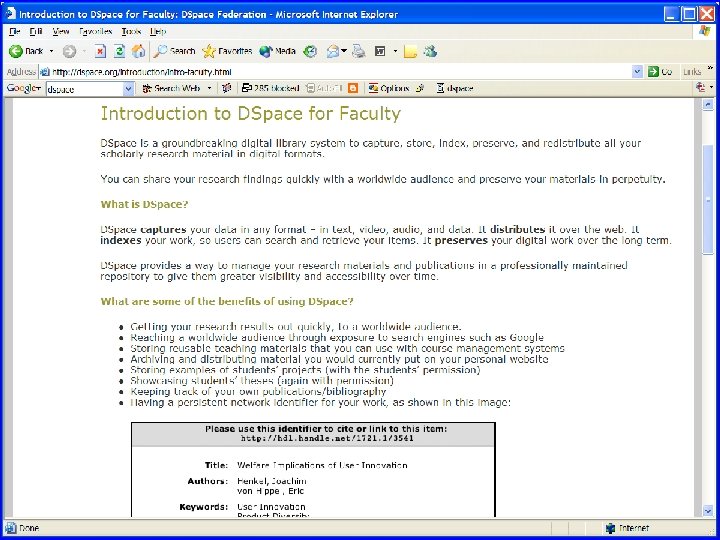Open Google toolbar Options
This screenshot has width=720, height=540.
point(388,88)
